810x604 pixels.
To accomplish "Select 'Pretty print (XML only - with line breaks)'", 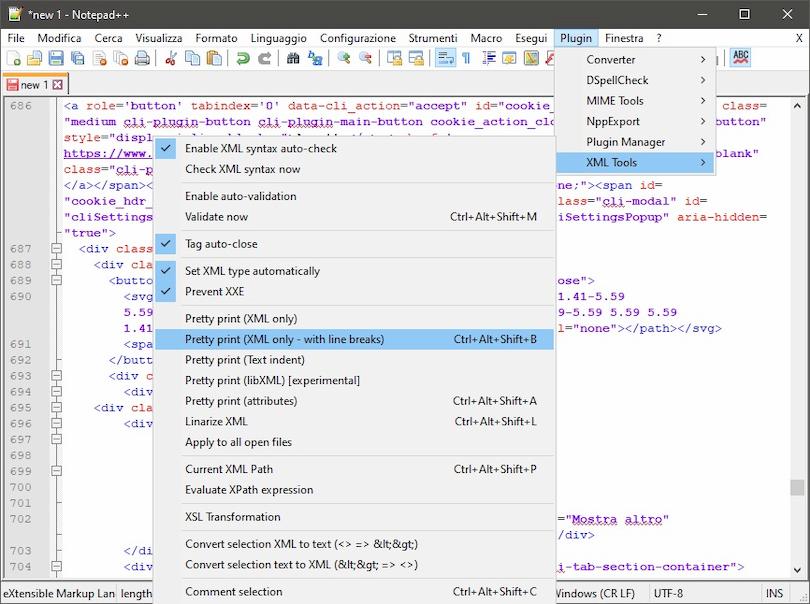I will pos(300,339).
